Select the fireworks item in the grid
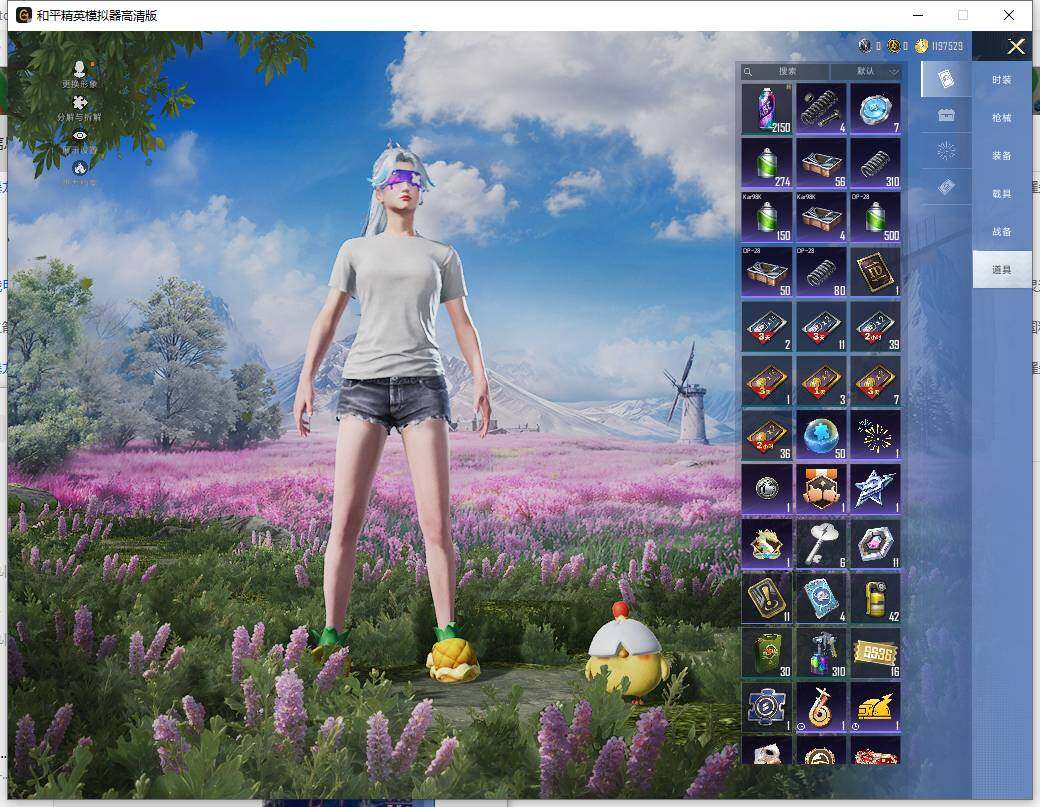 (876, 435)
